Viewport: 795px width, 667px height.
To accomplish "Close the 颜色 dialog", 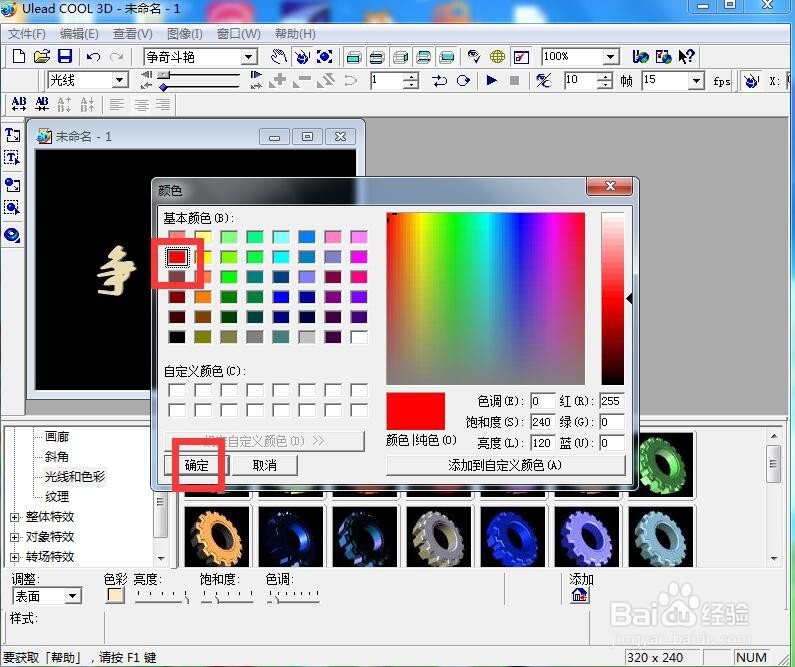I will point(610,186).
